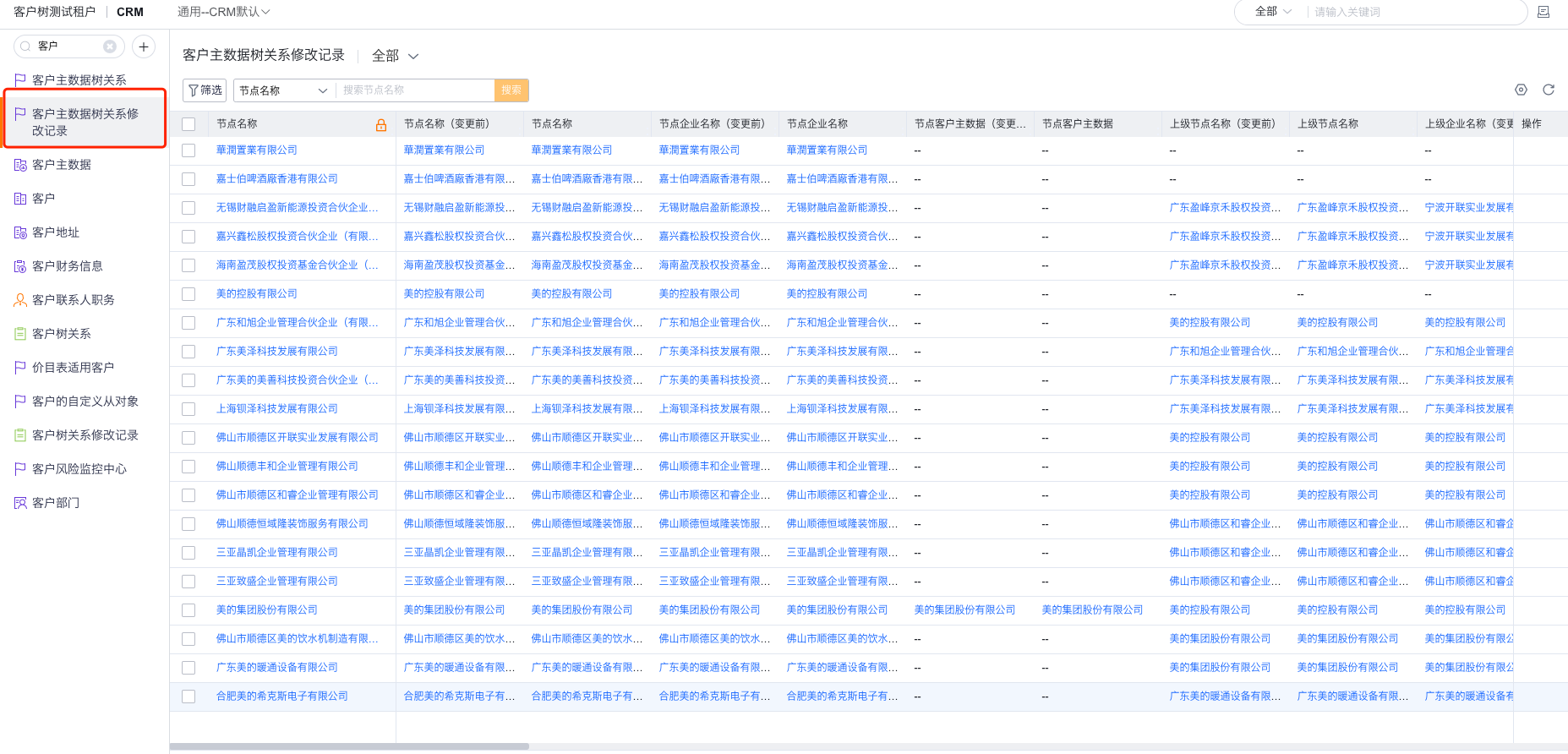This screenshot has width=1568, height=754.
Task: Focus the 搜索节点名称 input field
Action: point(414,90)
